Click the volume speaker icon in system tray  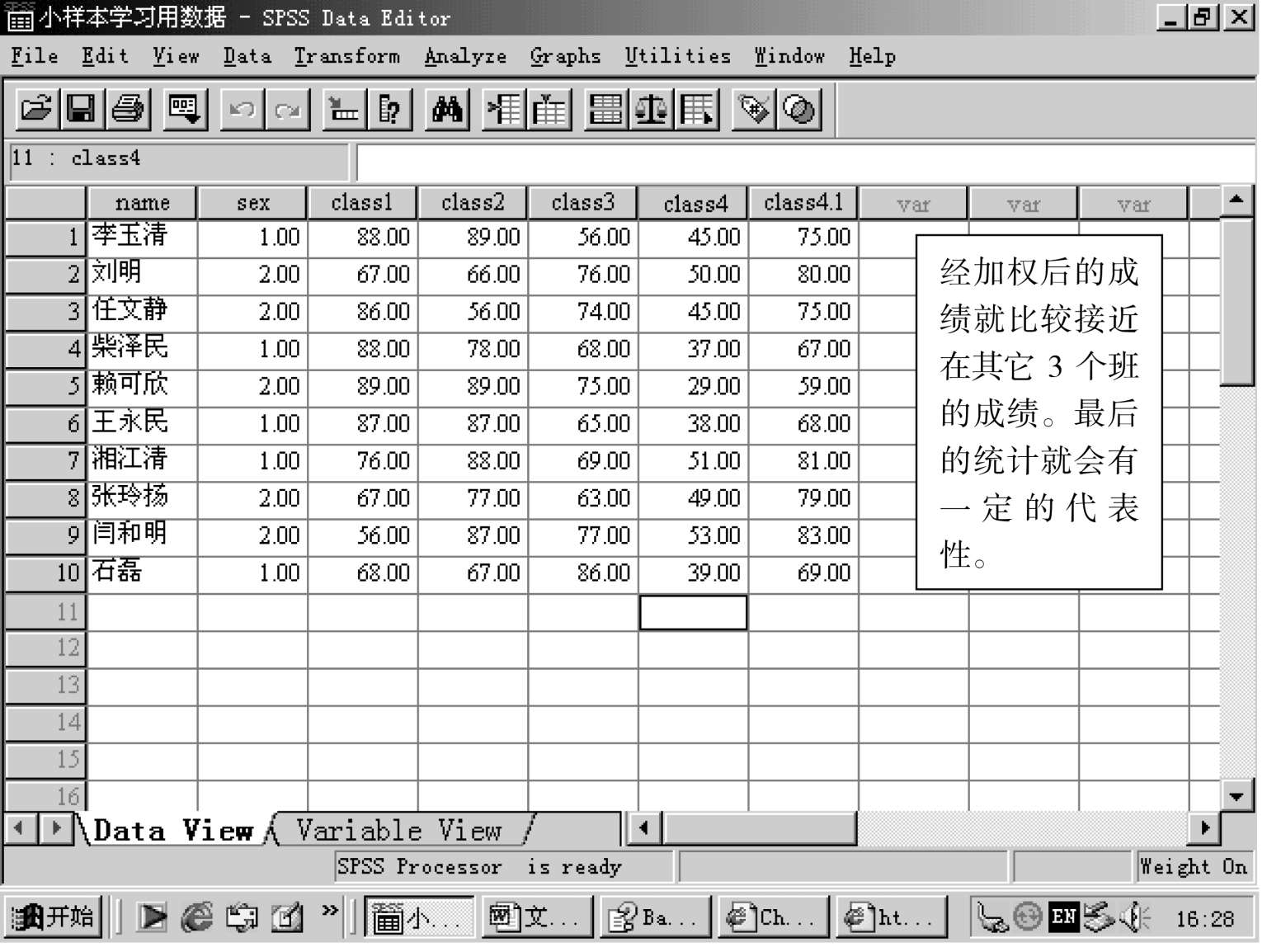click(x=1137, y=917)
